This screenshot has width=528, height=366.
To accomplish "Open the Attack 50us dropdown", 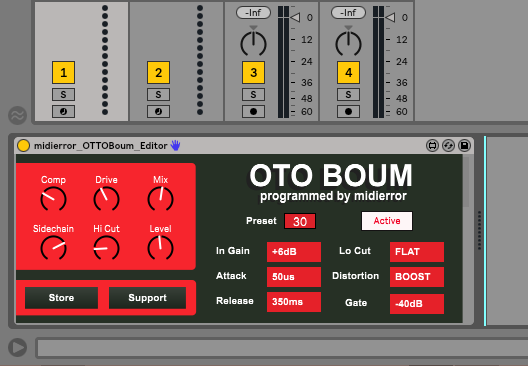I will tap(294, 277).
